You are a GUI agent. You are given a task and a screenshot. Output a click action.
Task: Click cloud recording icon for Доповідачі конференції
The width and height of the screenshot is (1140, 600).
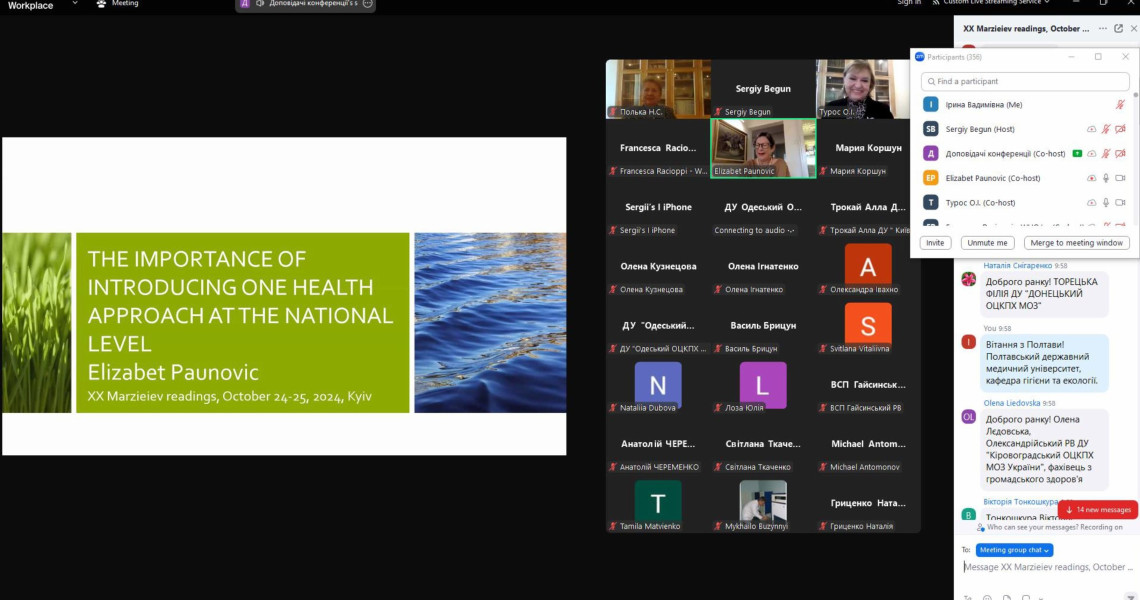[x=1091, y=153]
